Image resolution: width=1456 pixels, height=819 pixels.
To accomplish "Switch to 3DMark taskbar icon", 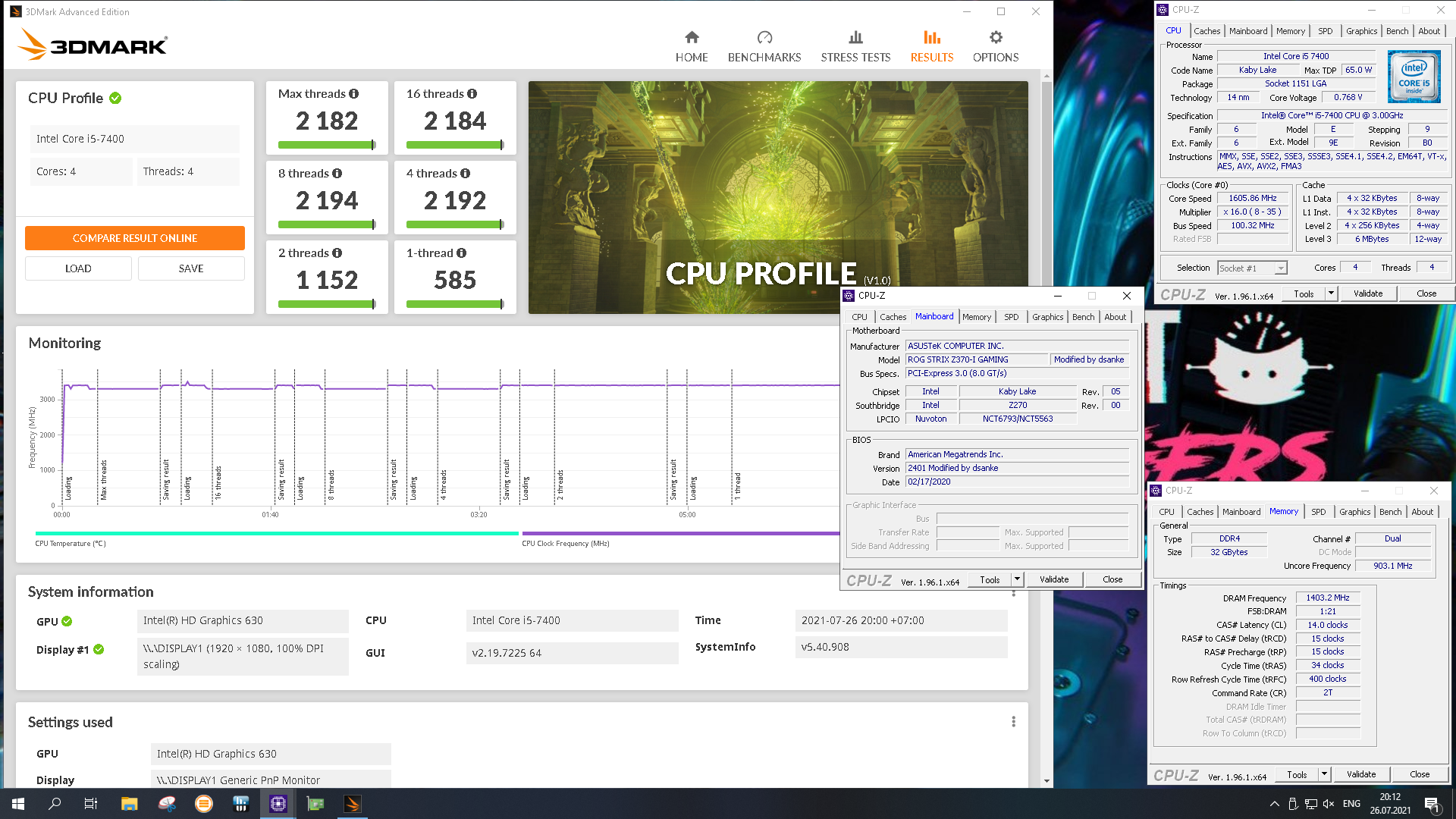I will click(353, 804).
